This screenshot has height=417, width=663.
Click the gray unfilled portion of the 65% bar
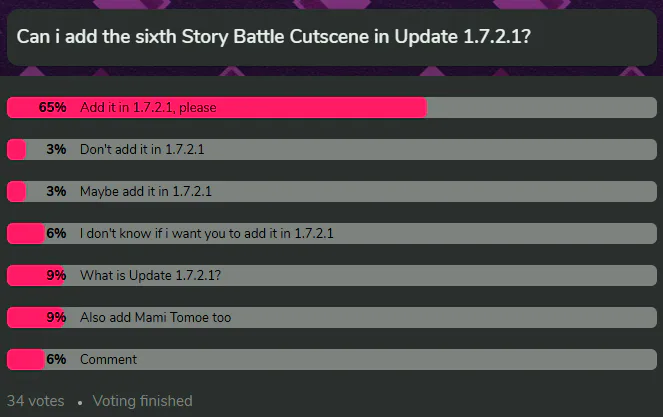click(x=542, y=107)
